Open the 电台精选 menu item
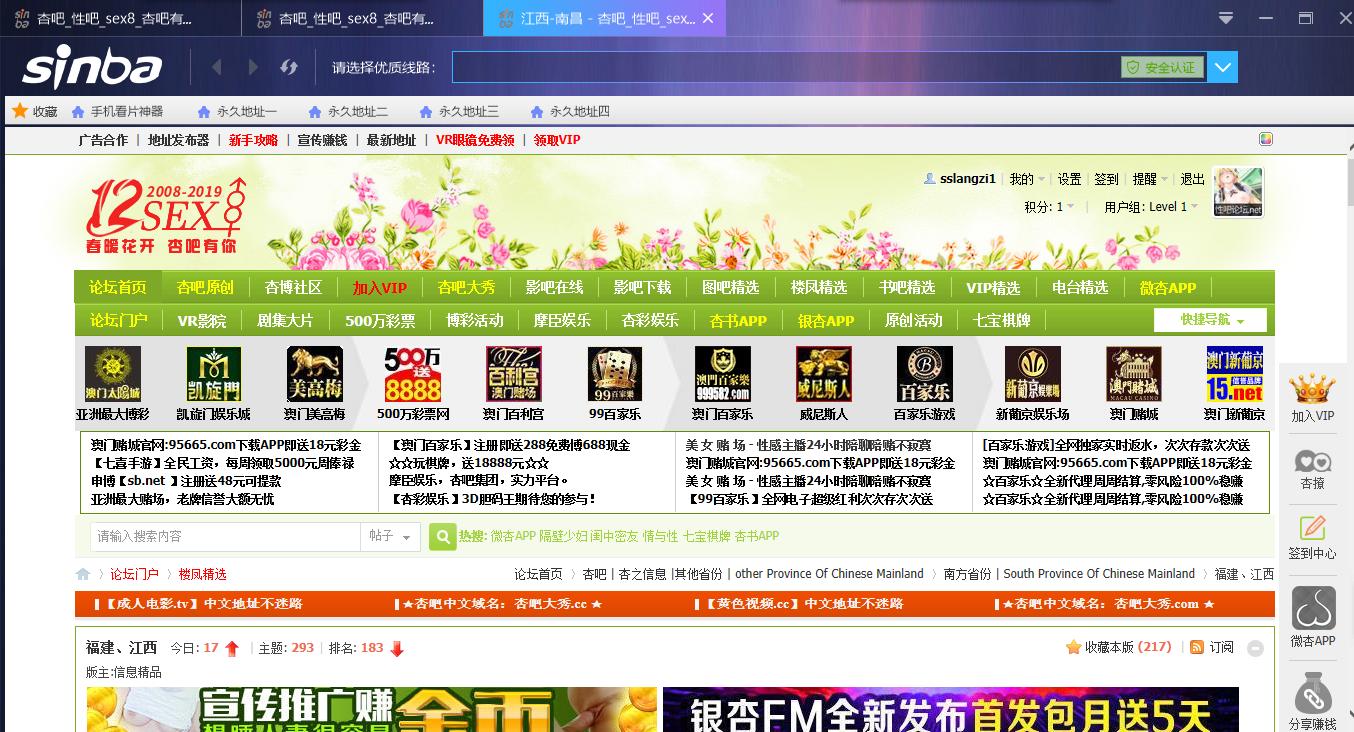Viewport: 1354px width, 732px height. (x=1080, y=288)
